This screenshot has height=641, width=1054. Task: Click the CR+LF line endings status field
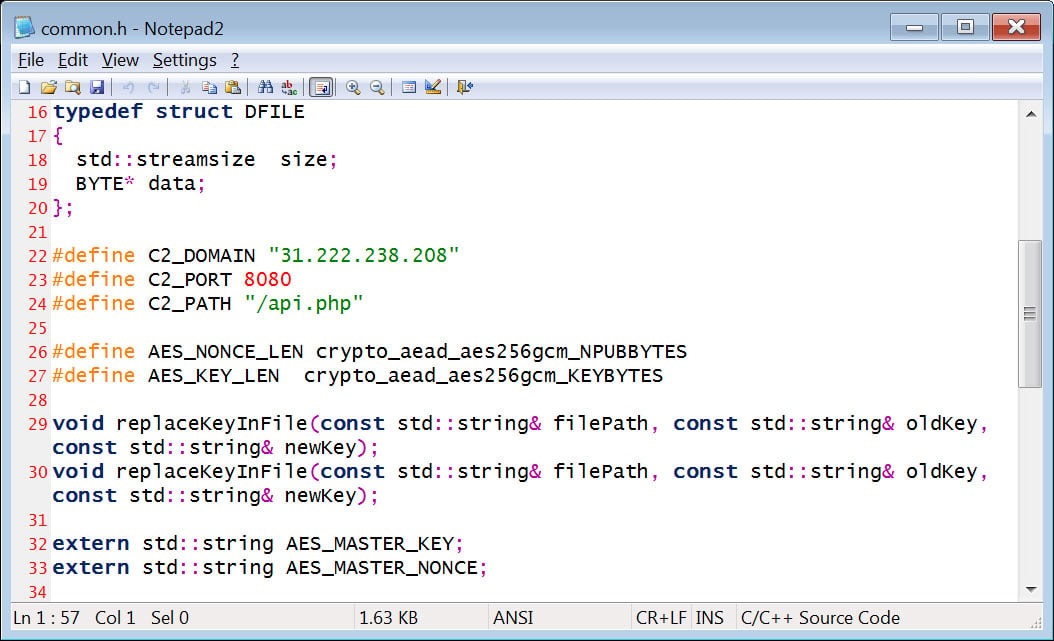tap(661, 618)
